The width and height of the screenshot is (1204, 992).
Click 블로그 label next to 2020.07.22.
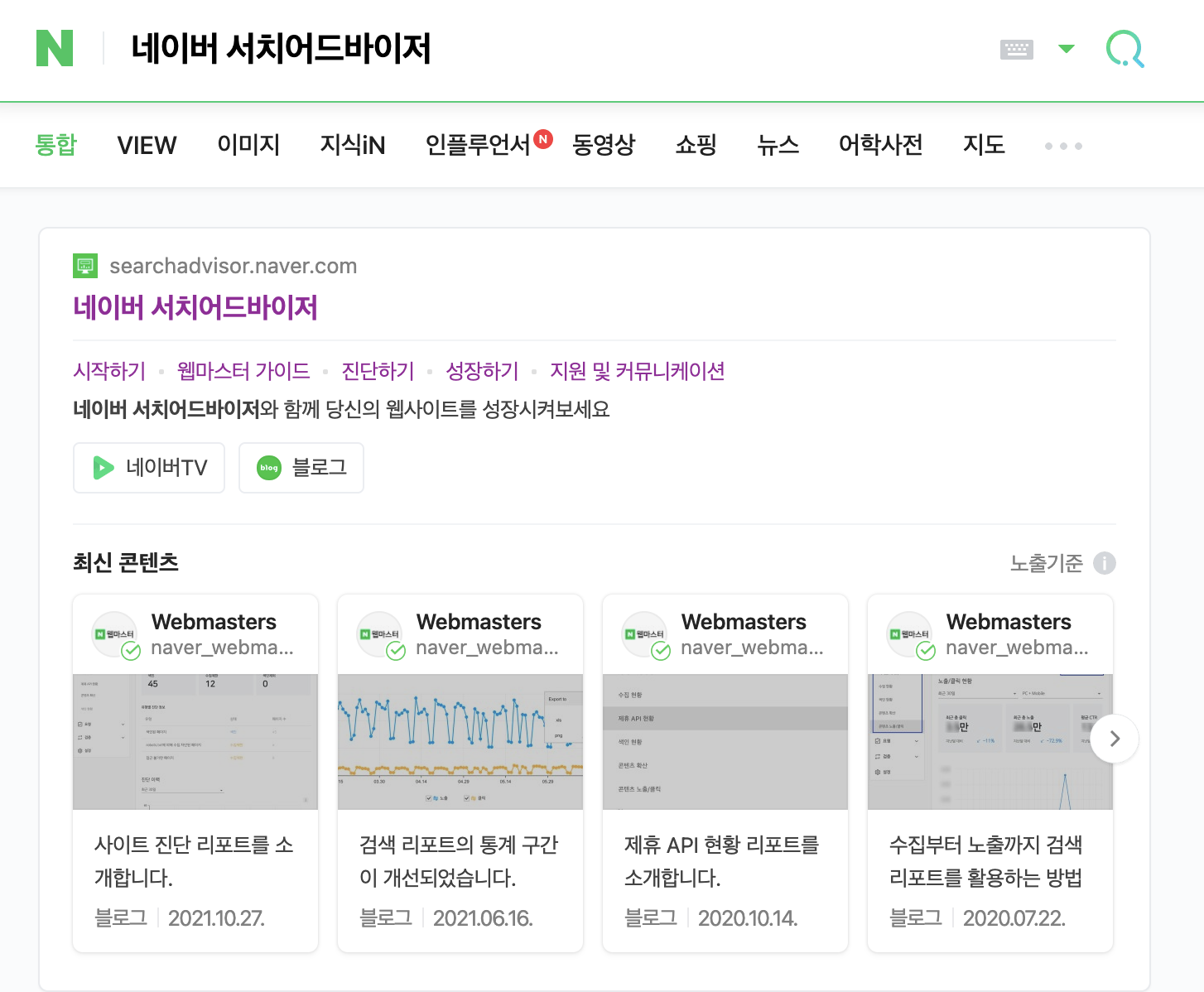coord(916,917)
